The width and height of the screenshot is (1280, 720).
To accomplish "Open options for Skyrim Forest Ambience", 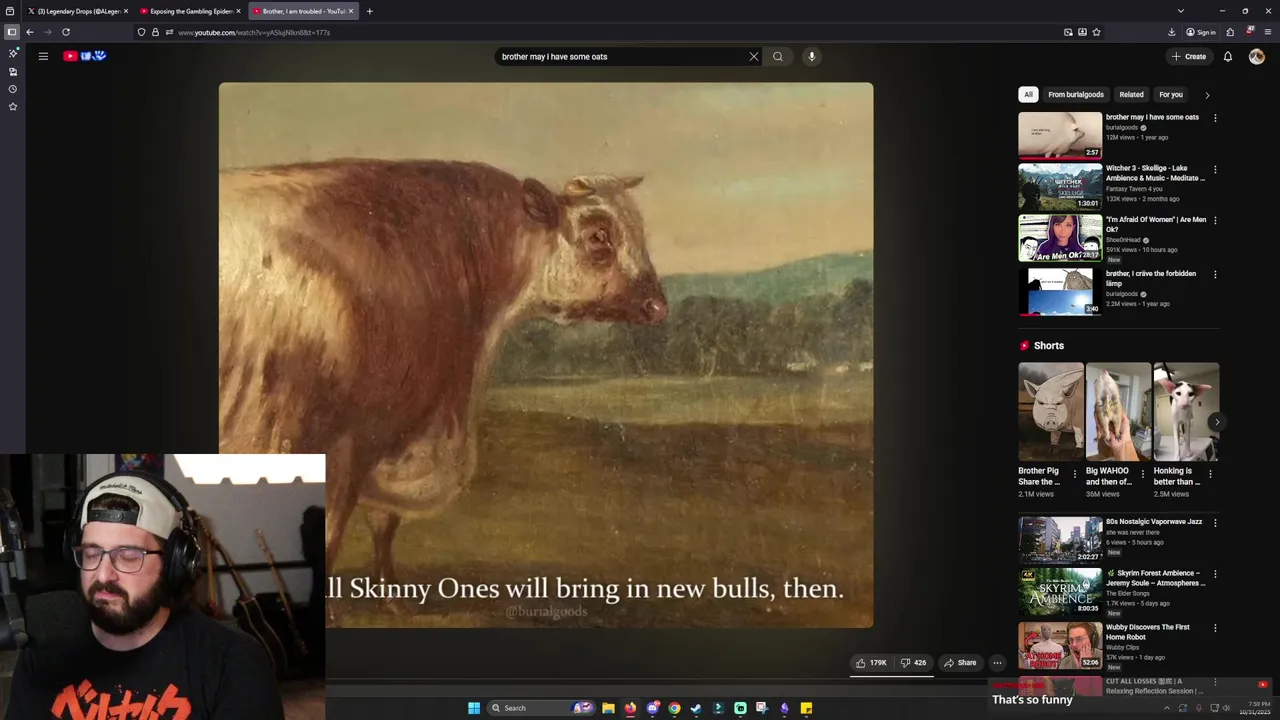I will [x=1215, y=574].
